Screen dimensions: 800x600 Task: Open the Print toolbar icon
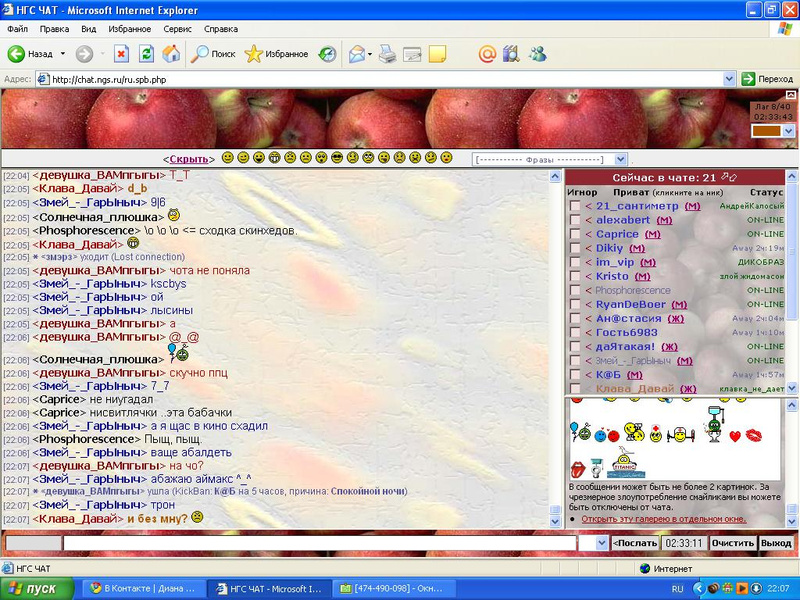[387, 54]
